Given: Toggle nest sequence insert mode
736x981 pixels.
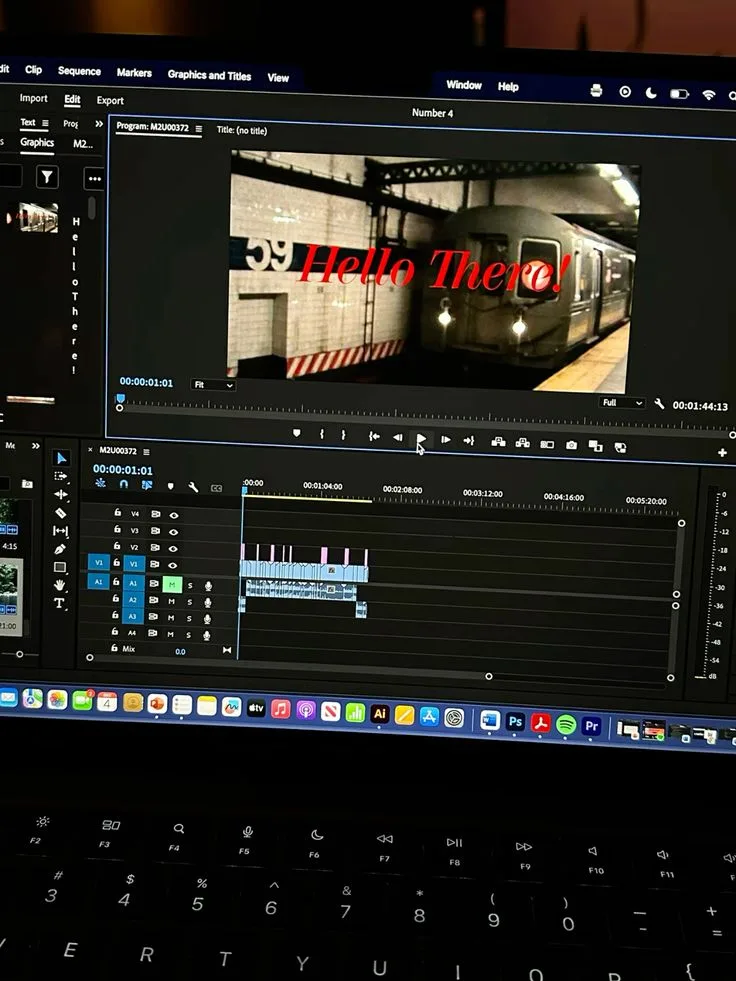Looking at the screenshot, I should (100, 483).
